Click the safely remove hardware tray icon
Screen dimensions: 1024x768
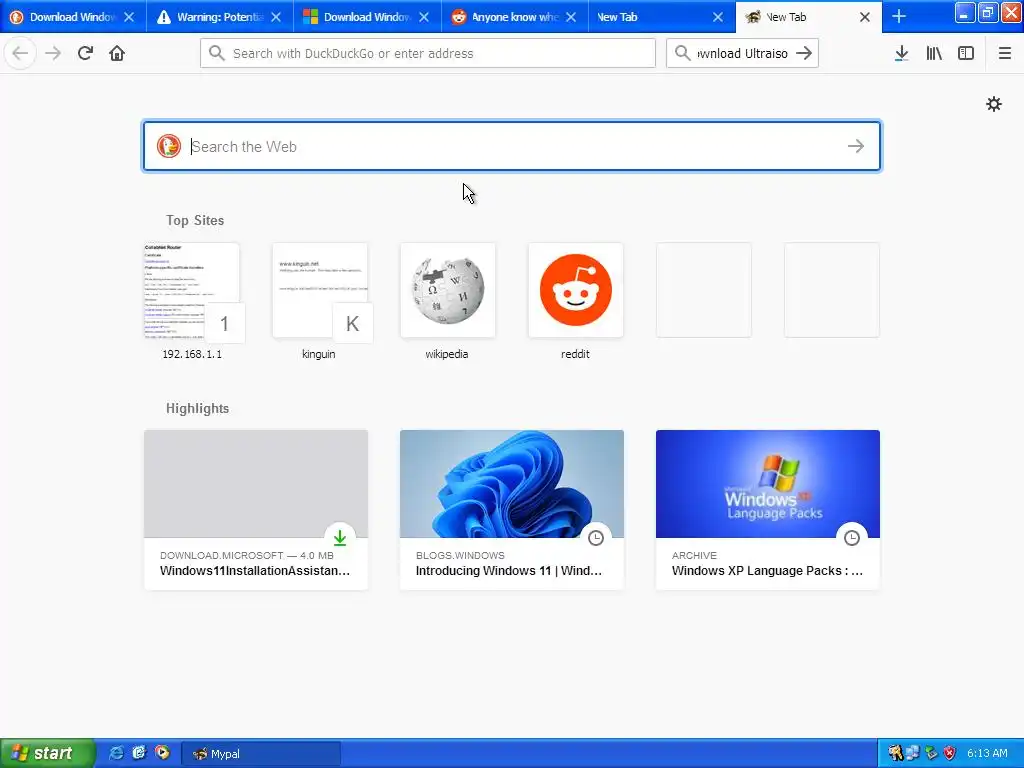(931, 753)
